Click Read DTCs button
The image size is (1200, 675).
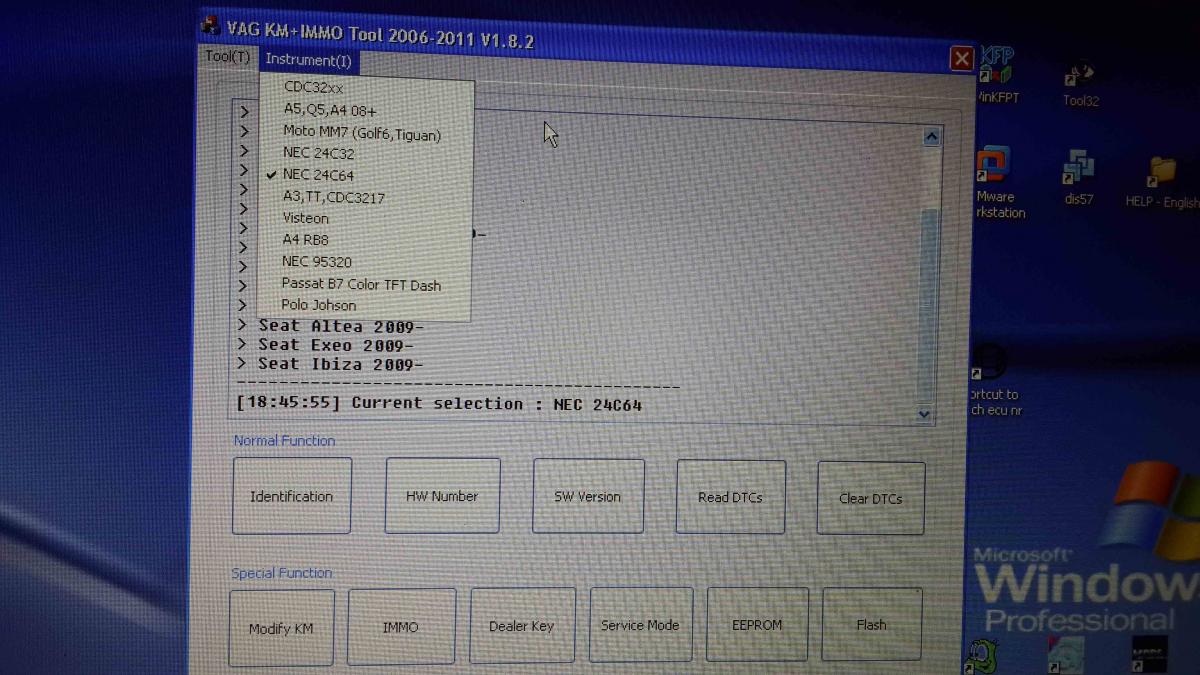point(731,497)
